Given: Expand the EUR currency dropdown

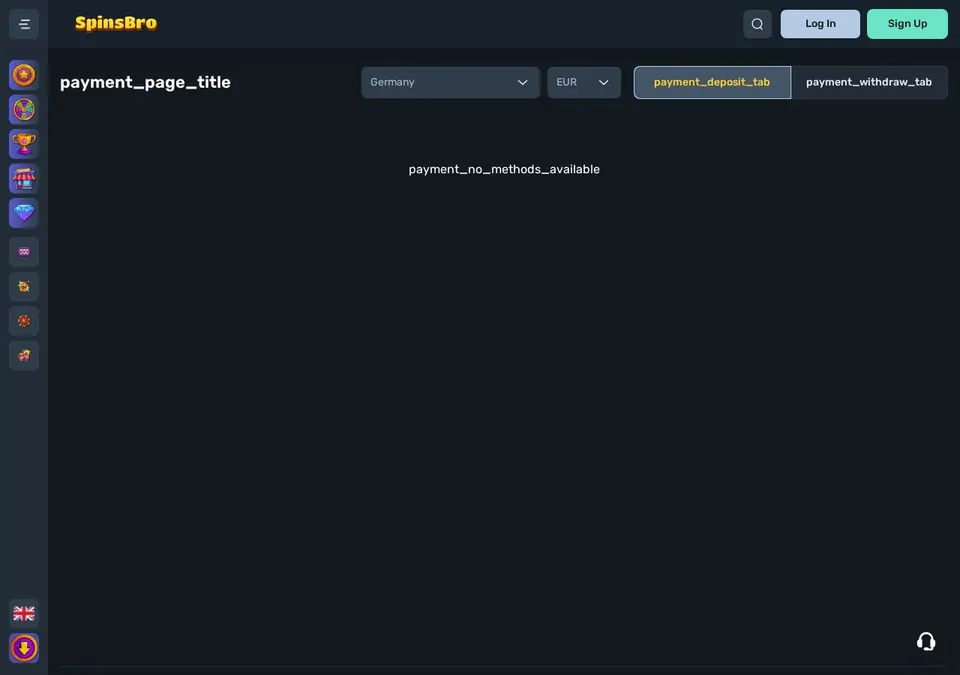Looking at the screenshot, I should [x=583, y=82].
